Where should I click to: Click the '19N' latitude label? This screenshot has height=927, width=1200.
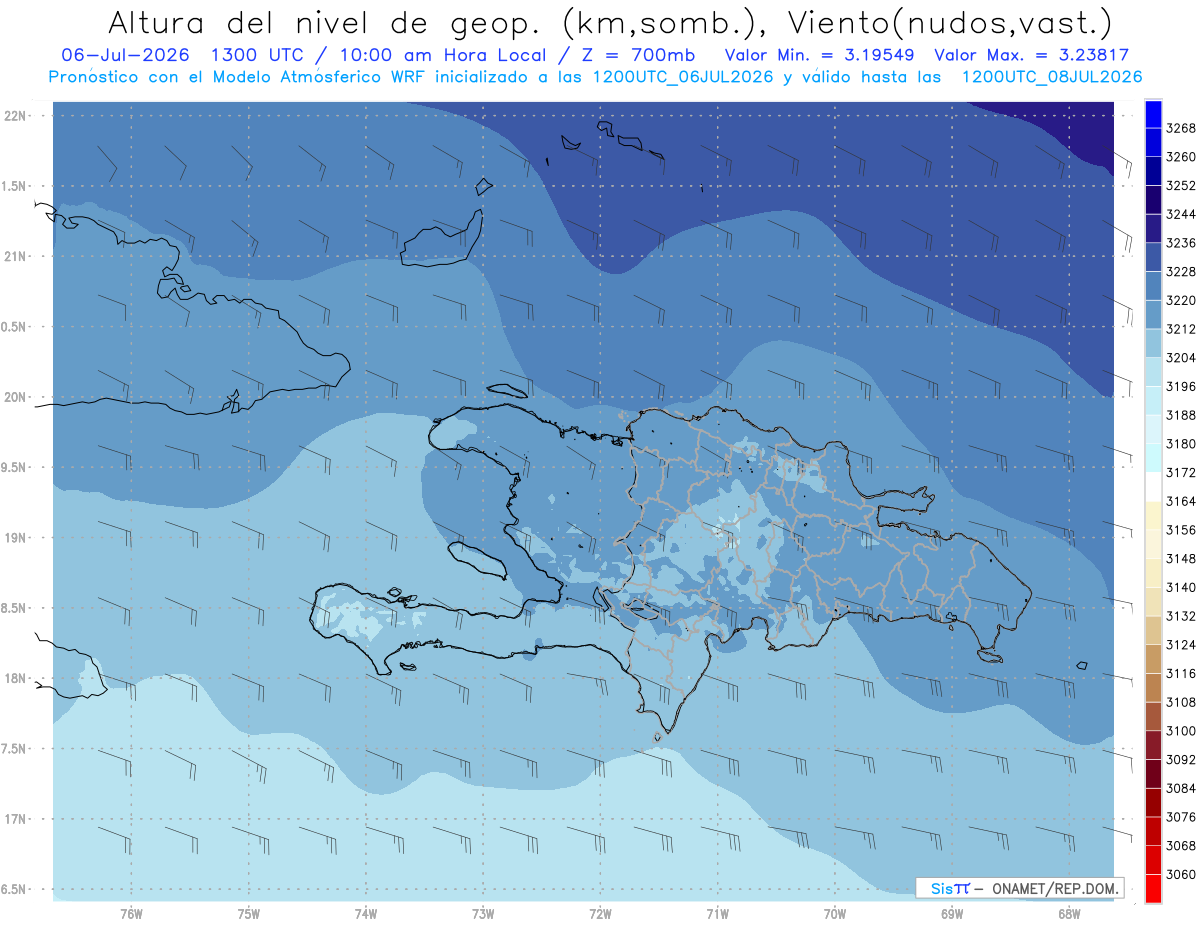[x=17, y=537]
